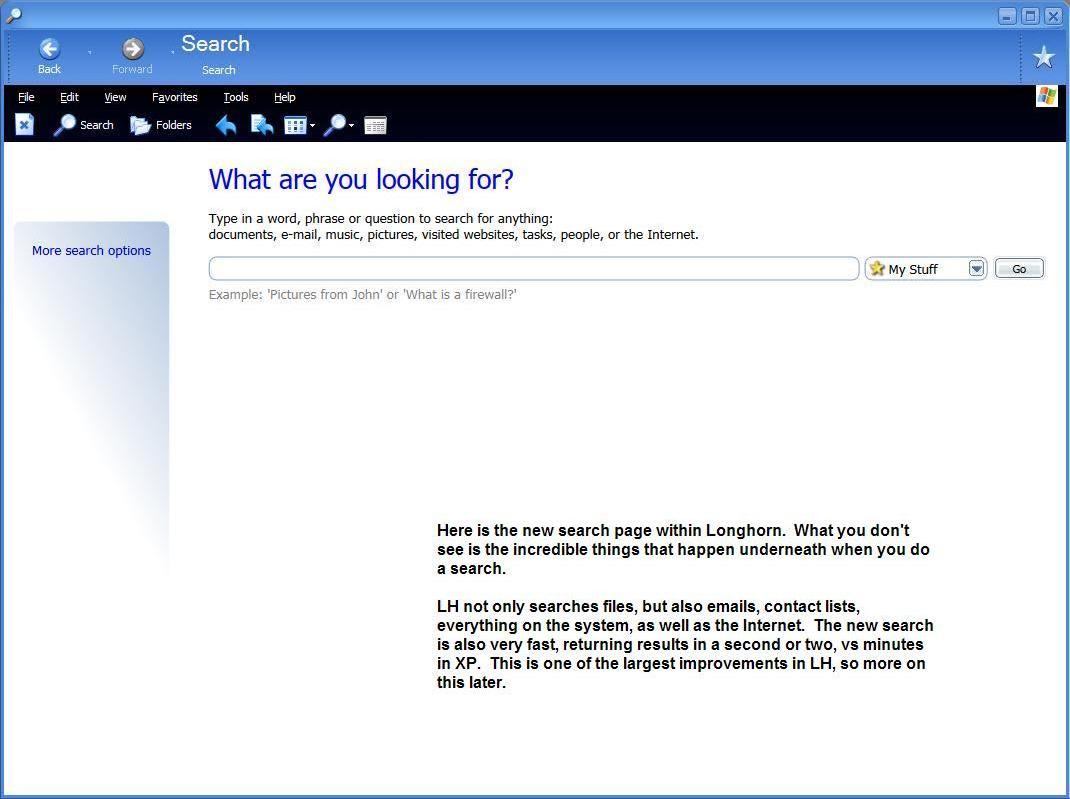Click the Go button
Screen dimensions: 1070x799
click(x=1019, y=269)
